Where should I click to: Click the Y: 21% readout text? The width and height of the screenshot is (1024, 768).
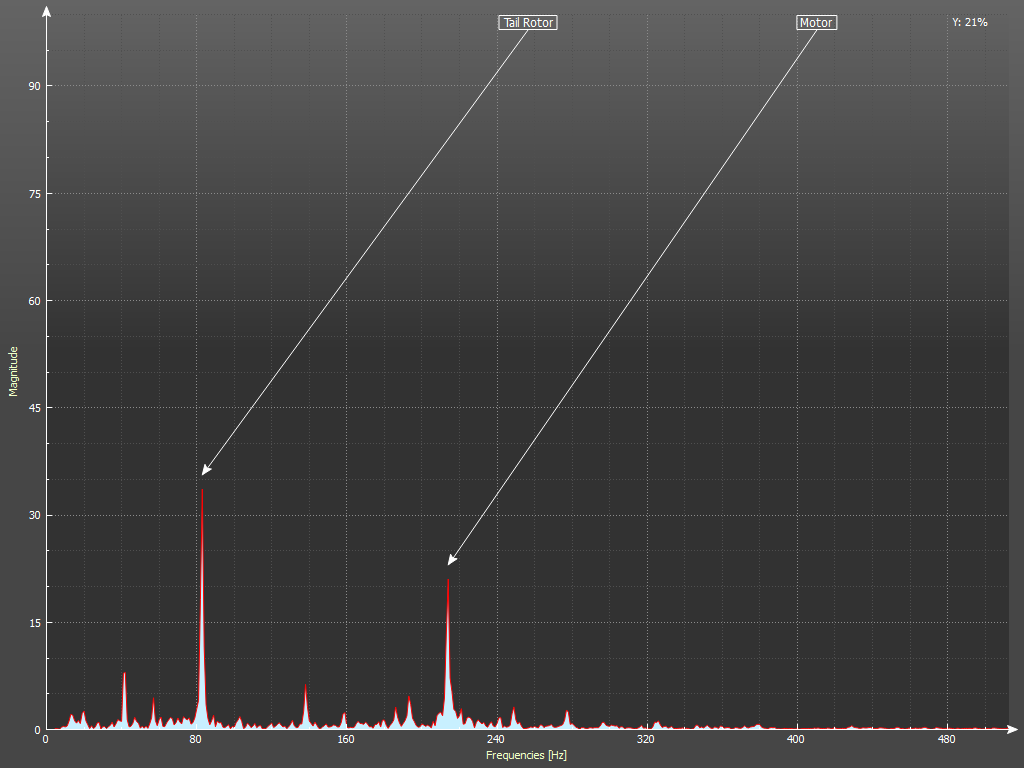click(x=969, y=22)
